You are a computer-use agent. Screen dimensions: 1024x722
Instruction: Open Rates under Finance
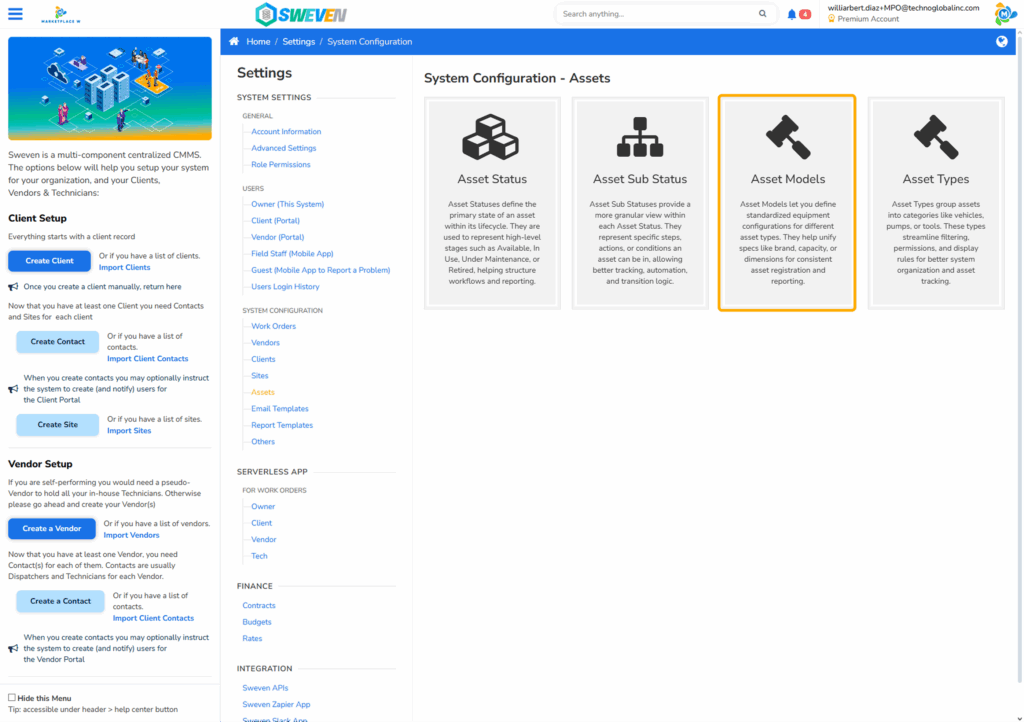point(252,638)
